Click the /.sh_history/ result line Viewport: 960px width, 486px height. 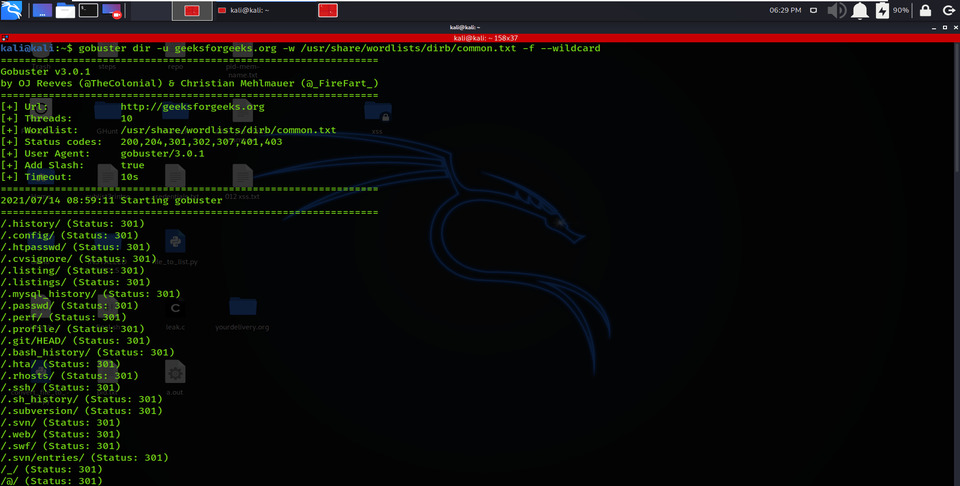tap(81, 399)
